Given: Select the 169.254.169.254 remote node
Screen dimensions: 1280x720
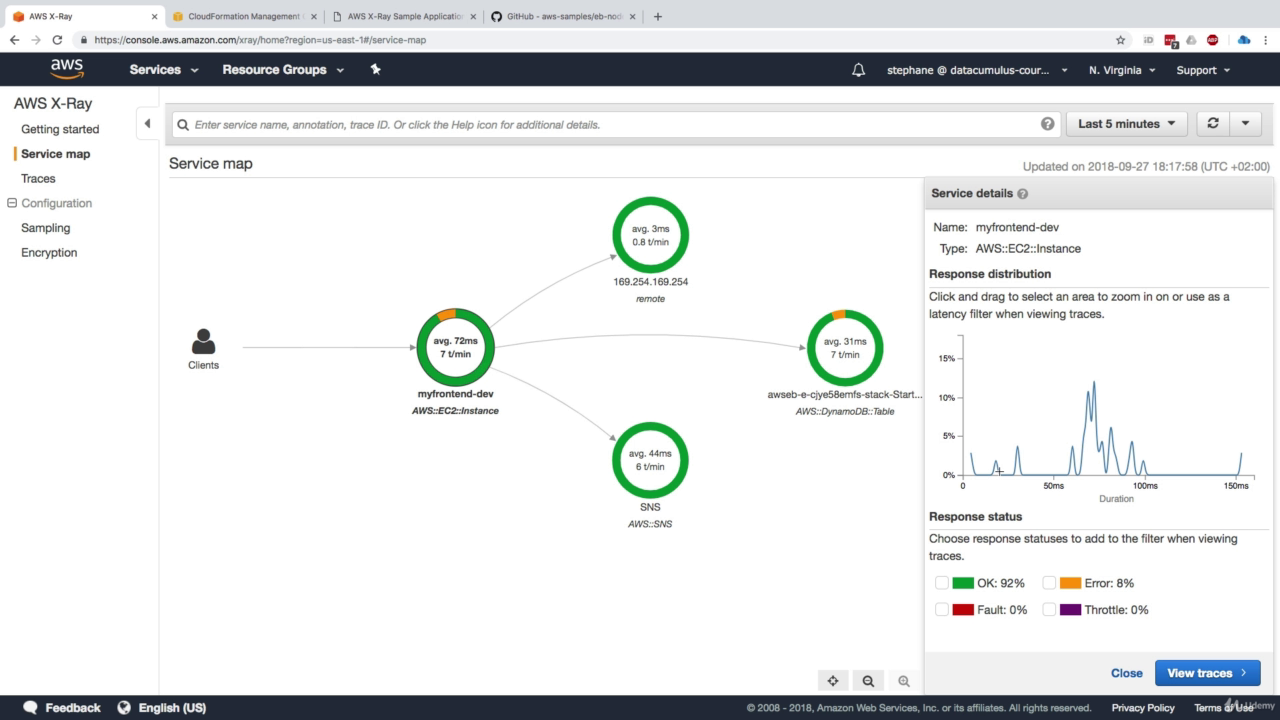Looking at the screenshot, I should coord(650,235).
